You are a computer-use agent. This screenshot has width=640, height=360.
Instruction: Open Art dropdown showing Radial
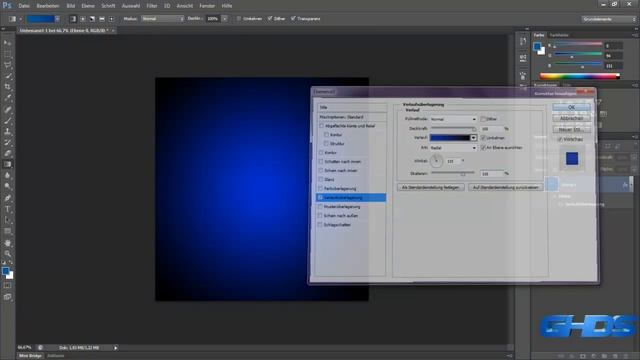(x=453, y=147)
